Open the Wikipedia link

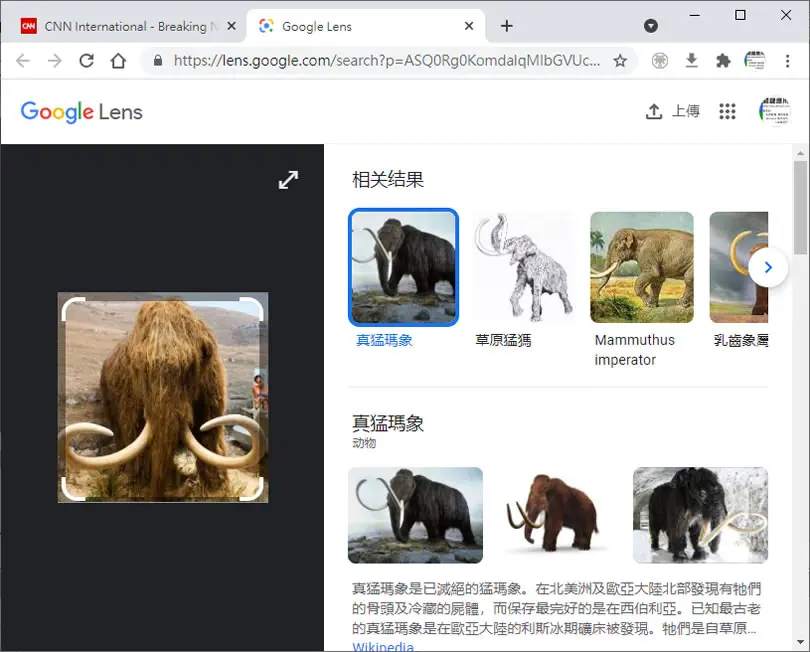pyautogui.click(x=383, y=646)
